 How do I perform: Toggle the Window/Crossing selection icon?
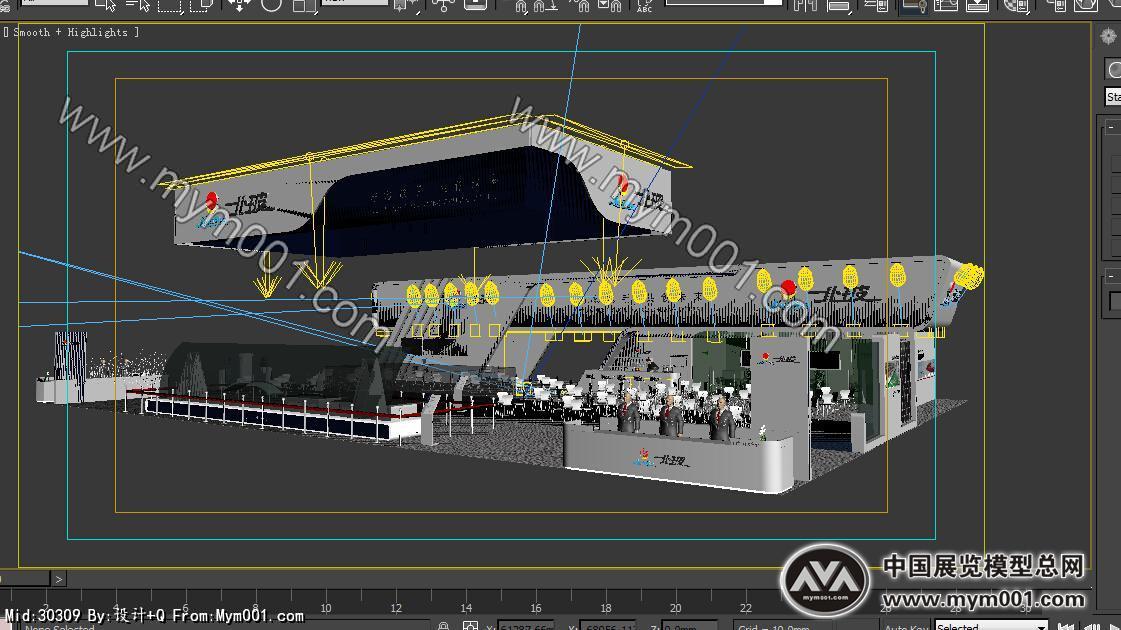202,5
